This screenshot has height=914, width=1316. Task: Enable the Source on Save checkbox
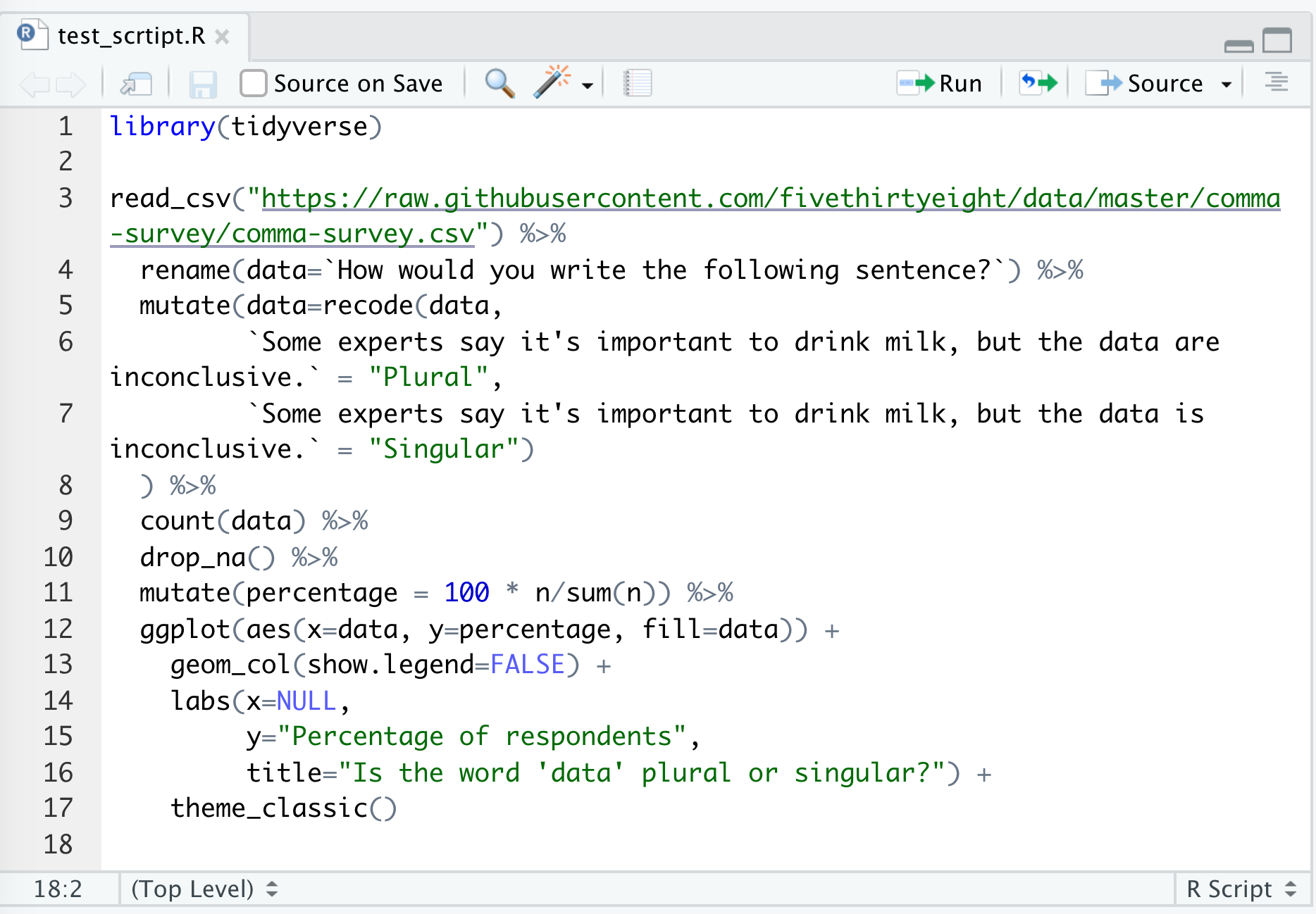tap(253, 83)
